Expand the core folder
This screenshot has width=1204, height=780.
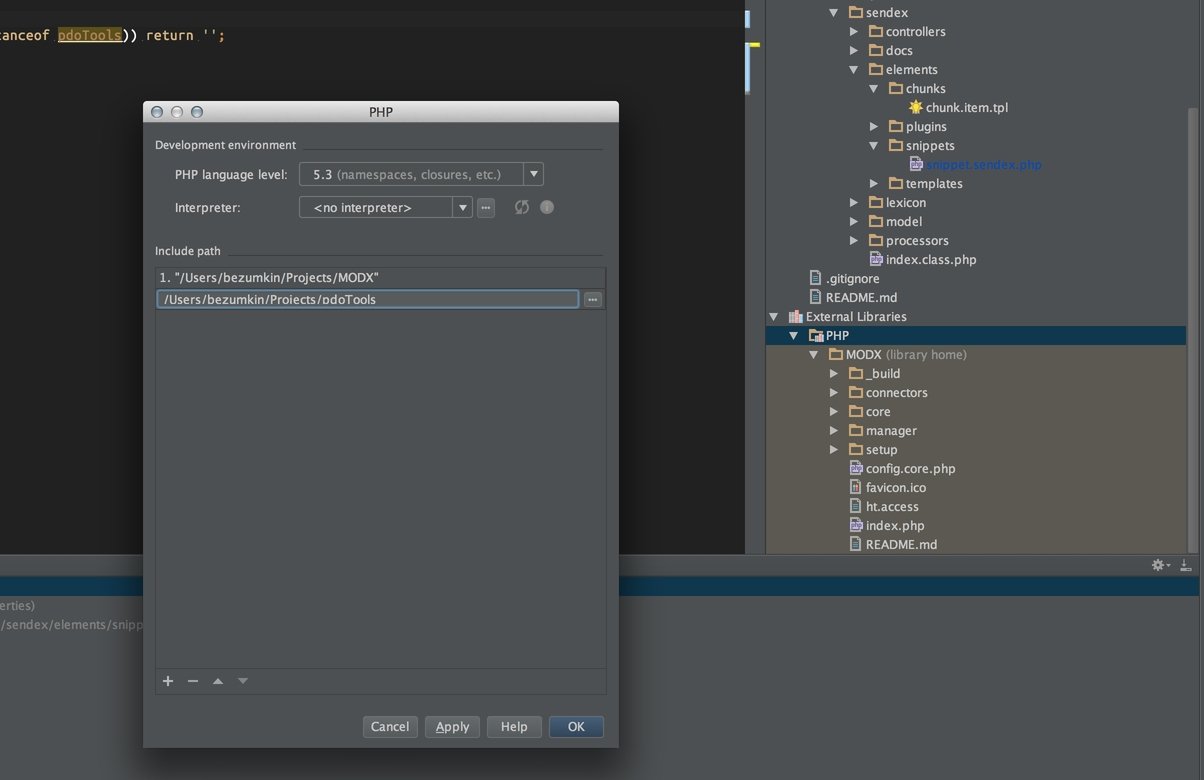pos(834,412)
